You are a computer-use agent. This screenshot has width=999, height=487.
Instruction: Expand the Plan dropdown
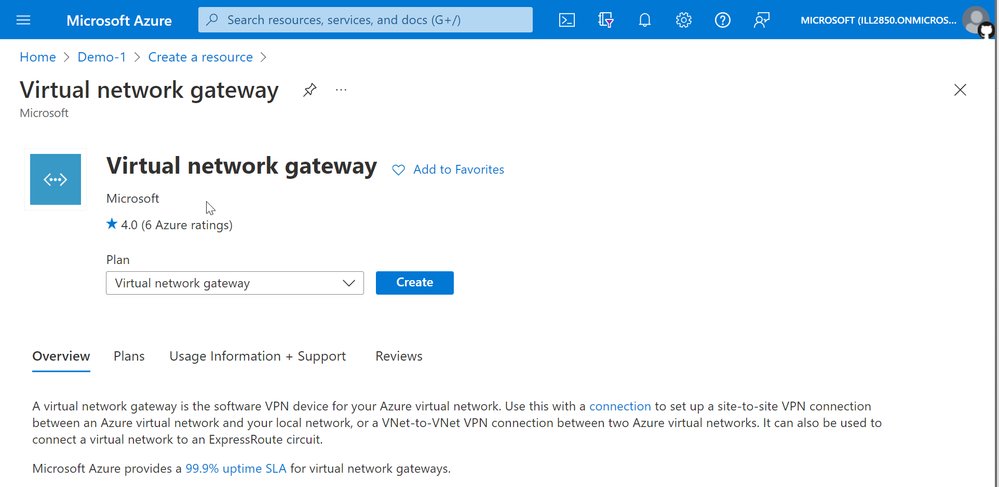(x=234, y=283)
